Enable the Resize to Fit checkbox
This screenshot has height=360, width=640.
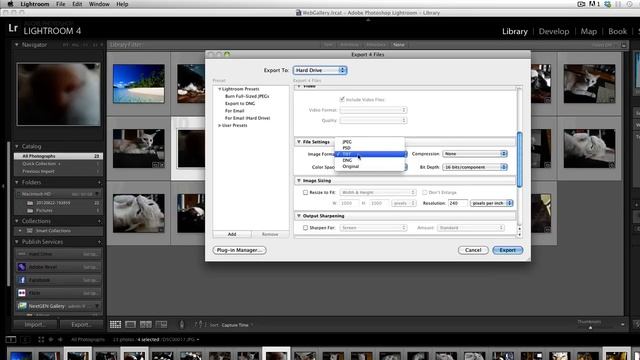coord(305,192)
